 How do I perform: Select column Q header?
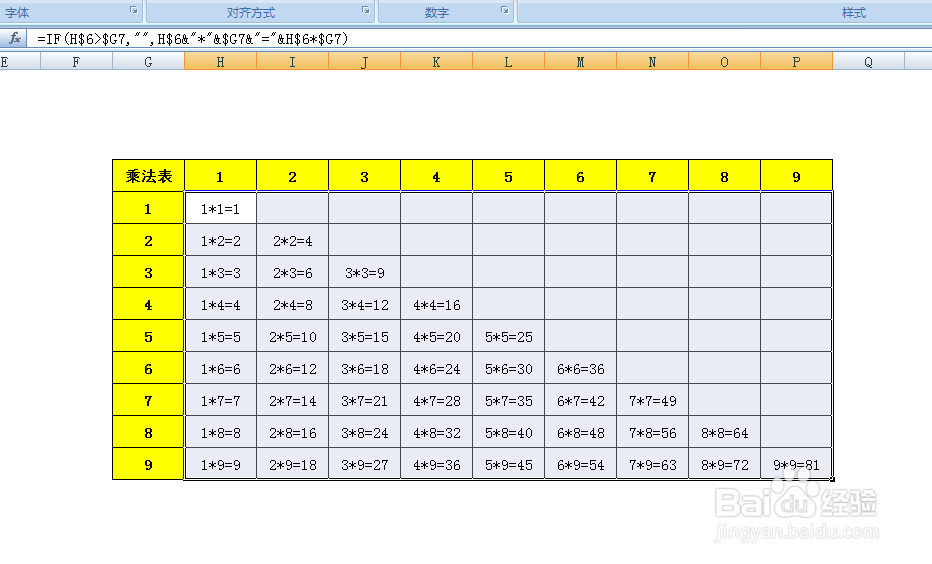pos(868,62)
